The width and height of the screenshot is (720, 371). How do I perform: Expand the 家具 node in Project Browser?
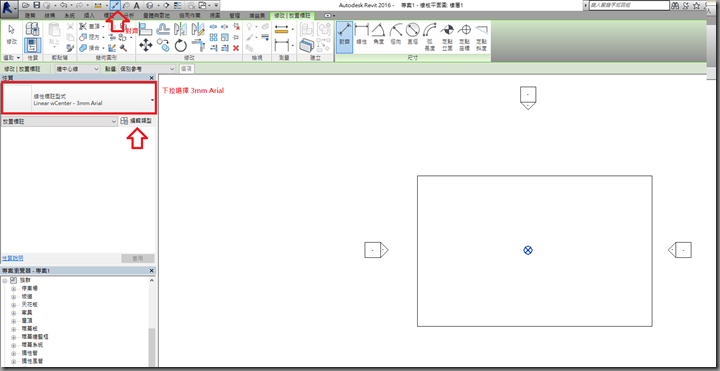coord(13,312)
